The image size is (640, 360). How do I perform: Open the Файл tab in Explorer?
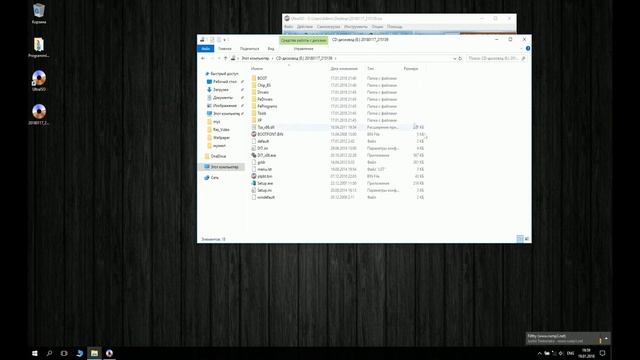pyautogui.click(x=206, y=49)
